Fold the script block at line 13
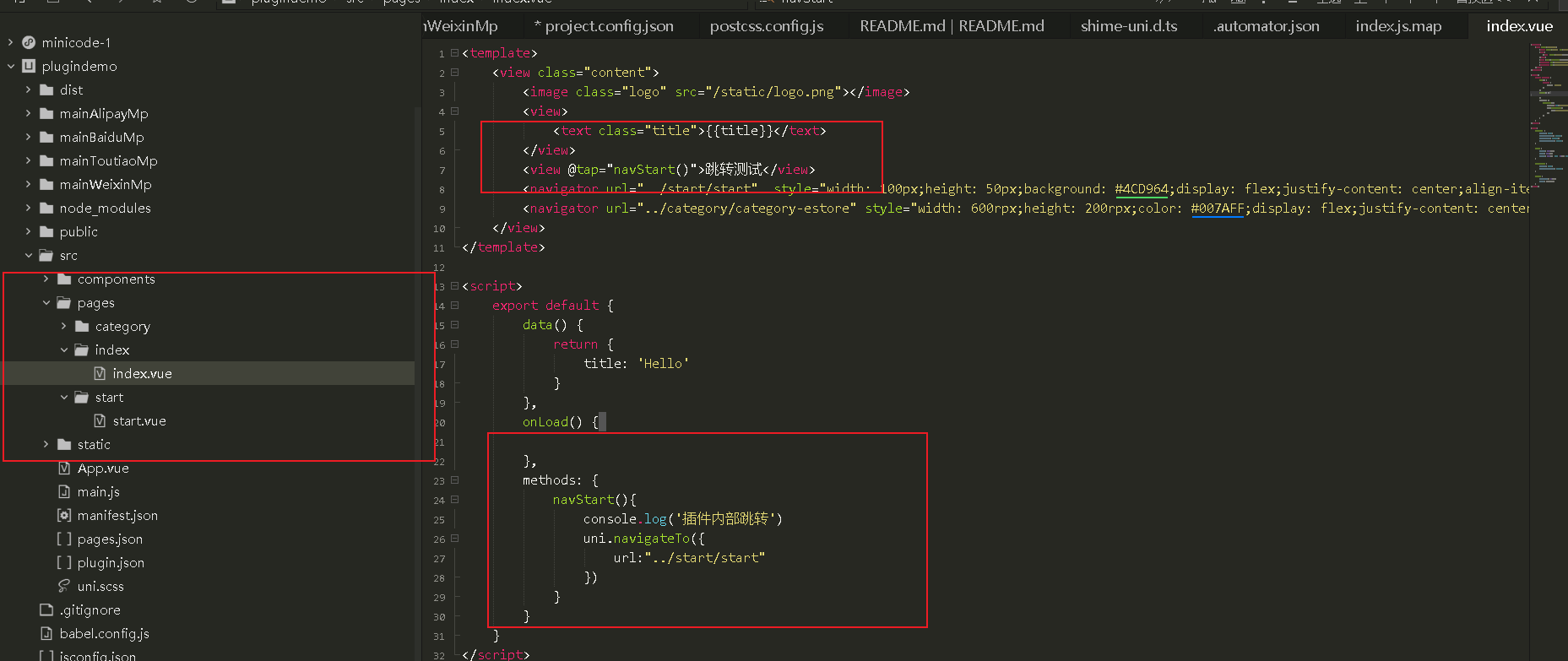 (x=455, y=285)
